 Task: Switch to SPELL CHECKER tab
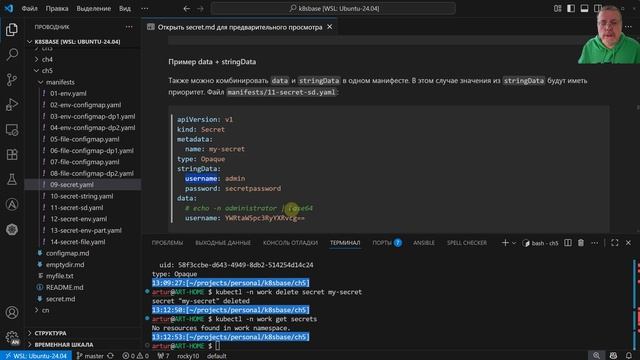point(467,243)
